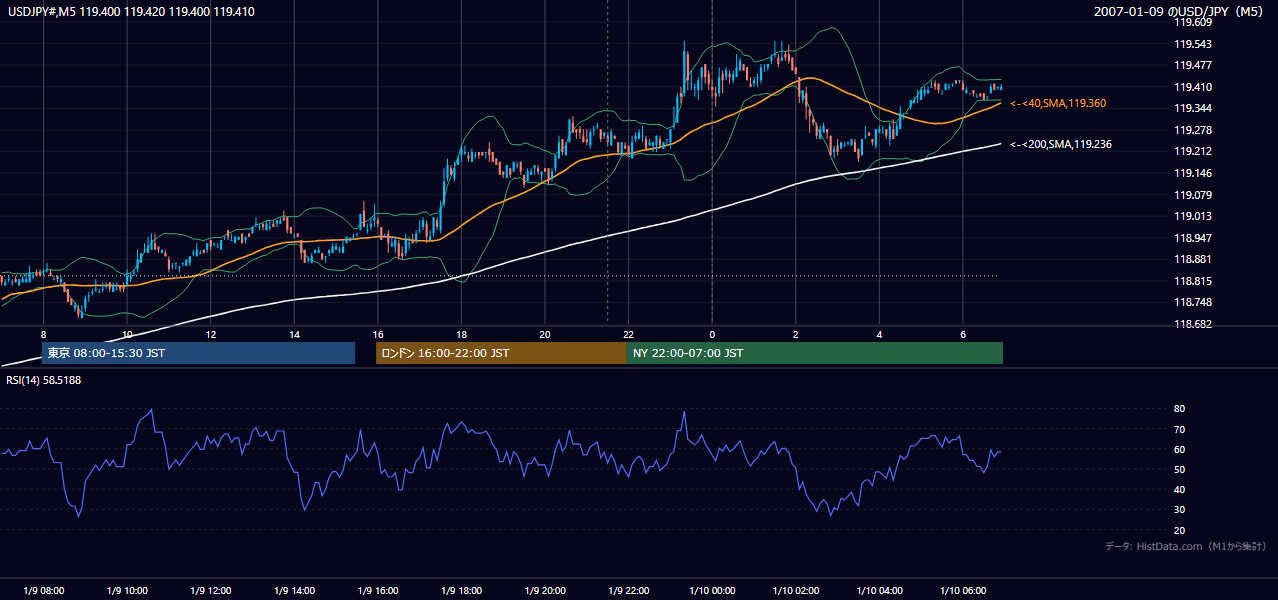
Task: Click the 40 SMA 119.360 label
Action: 1058,103
